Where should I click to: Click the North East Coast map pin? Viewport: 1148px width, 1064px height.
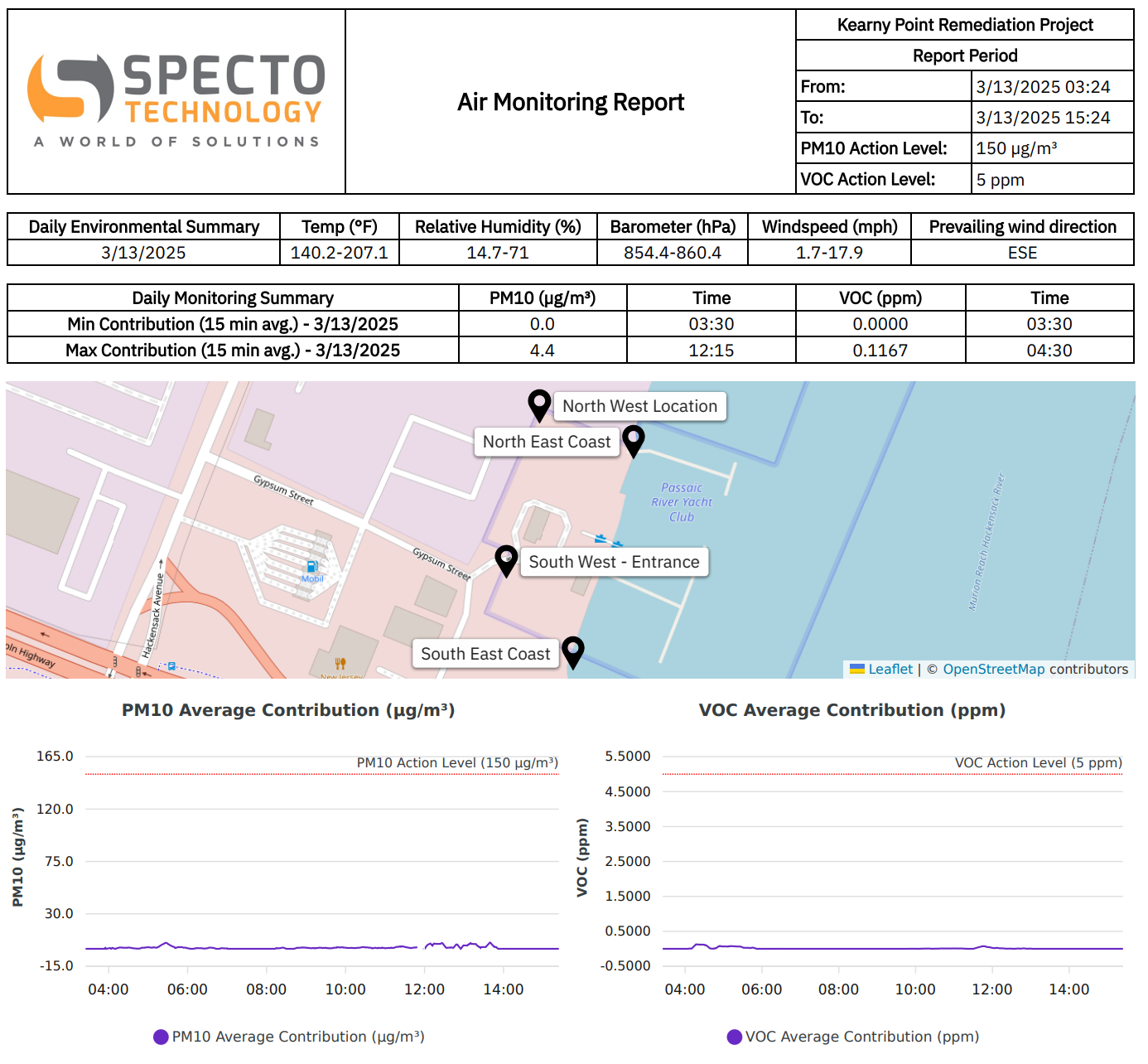pyautogui.click(x=634, y=441)
